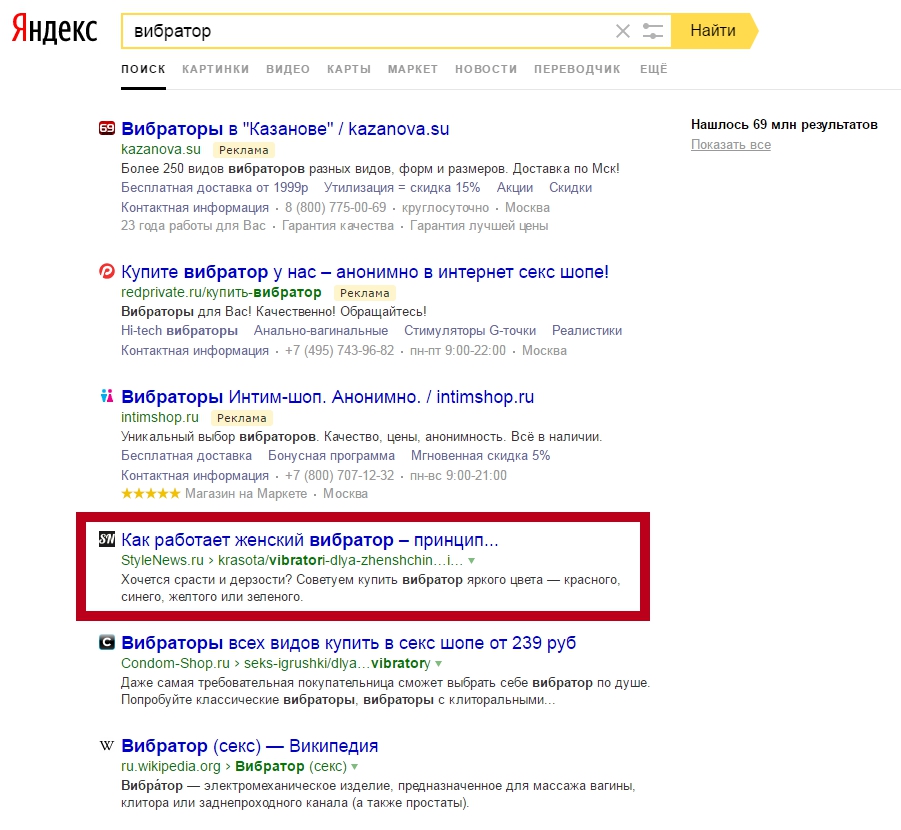Click the phone number +7 (800) 707-12-32
Image resolution: width=901 pixels, height=830 pixels.
pyautogui.click(x=340, y=476)
